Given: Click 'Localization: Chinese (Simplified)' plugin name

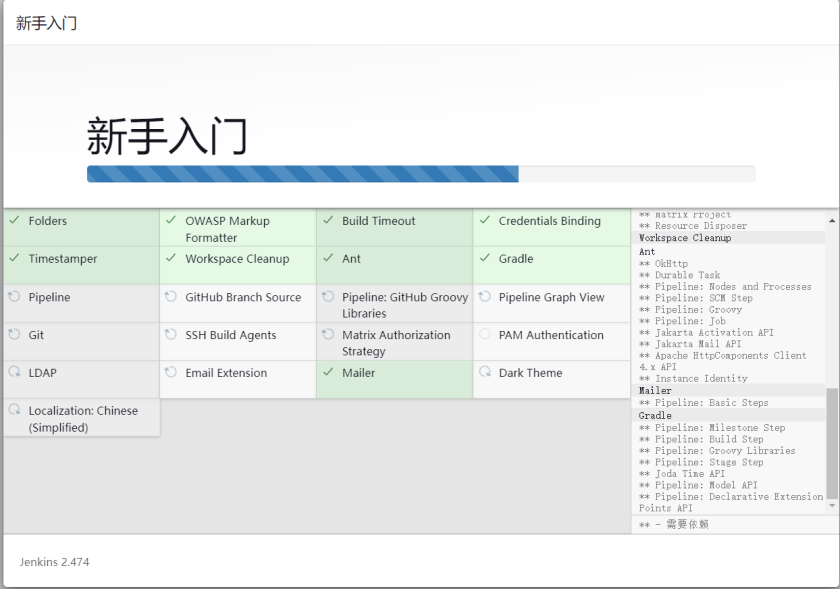Looking at the screenshot, I should 83,419.
